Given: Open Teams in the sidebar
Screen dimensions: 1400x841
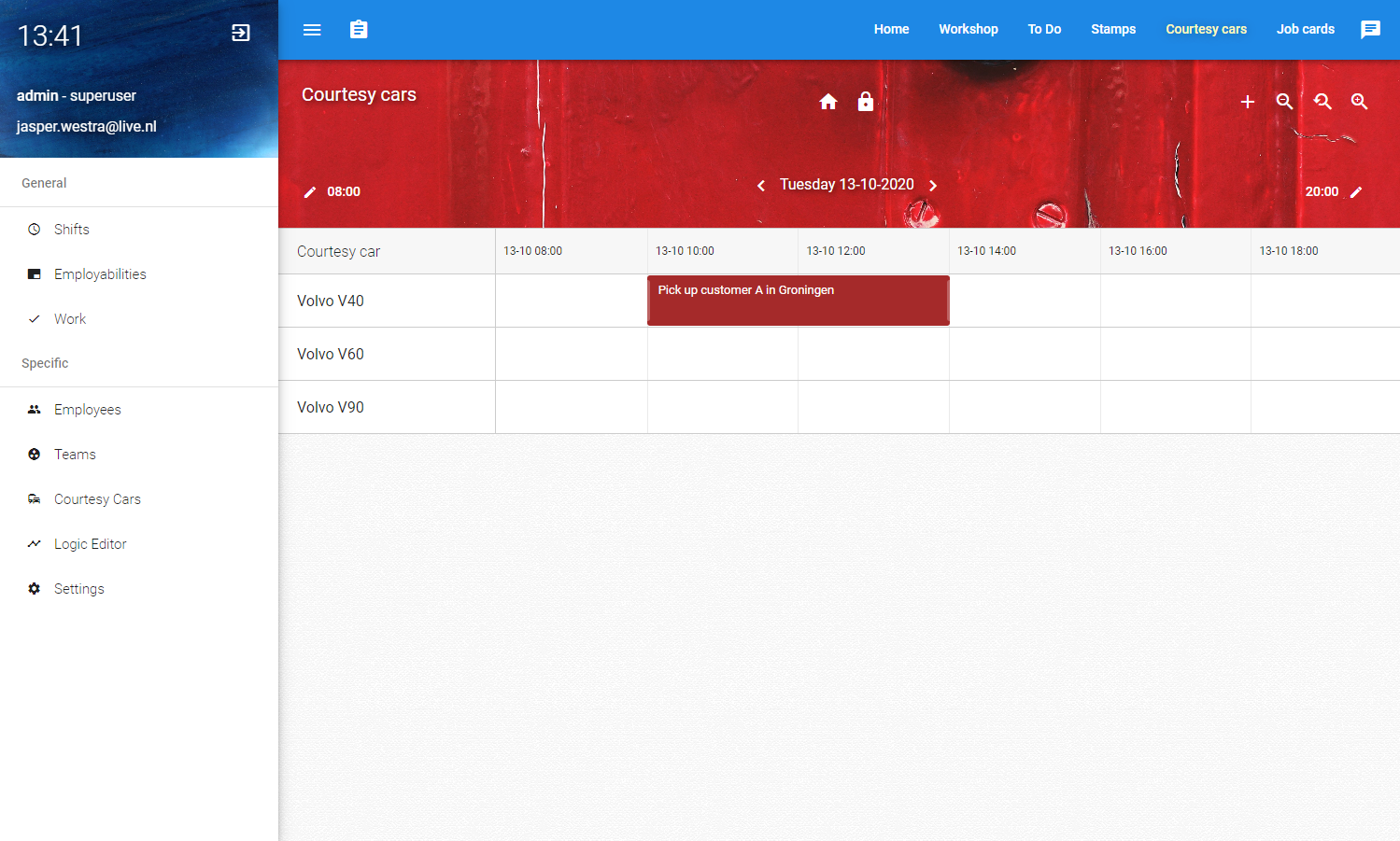Looking at the screenshot, I should [x=139, y=455].
